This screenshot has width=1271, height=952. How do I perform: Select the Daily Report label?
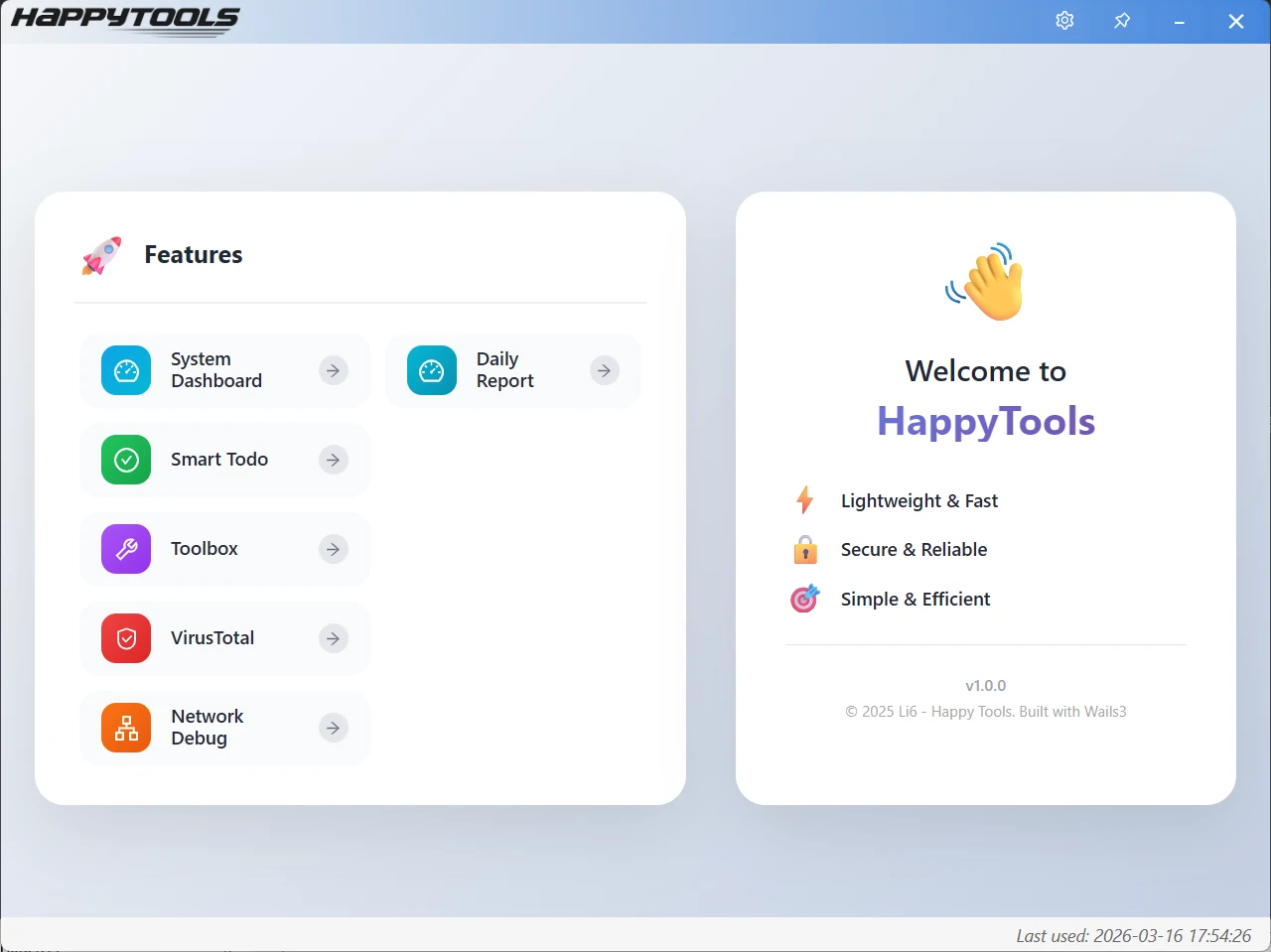505,370
